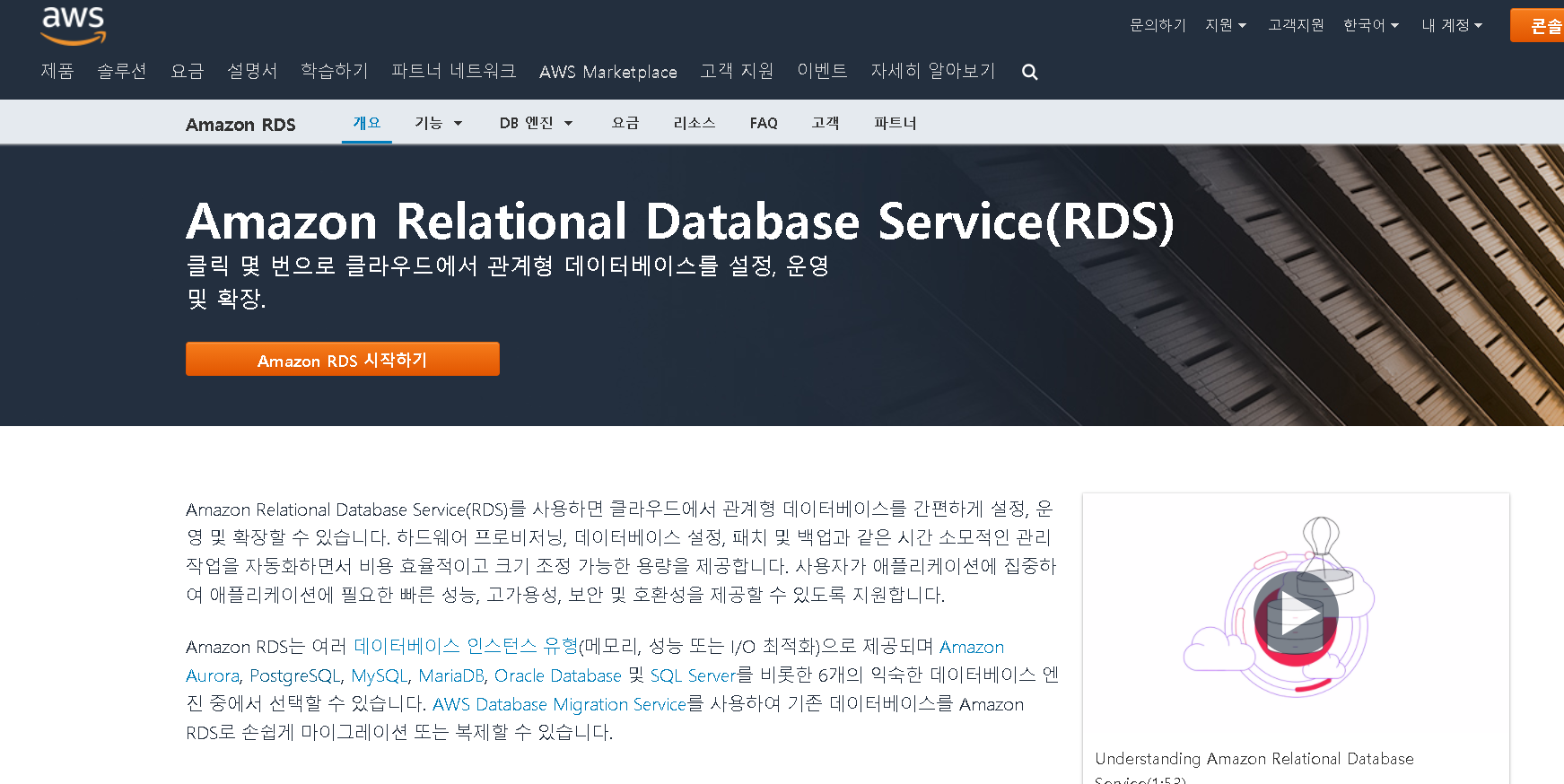Expand 지원 dropdown
1564x784 pixels.
1226,25
